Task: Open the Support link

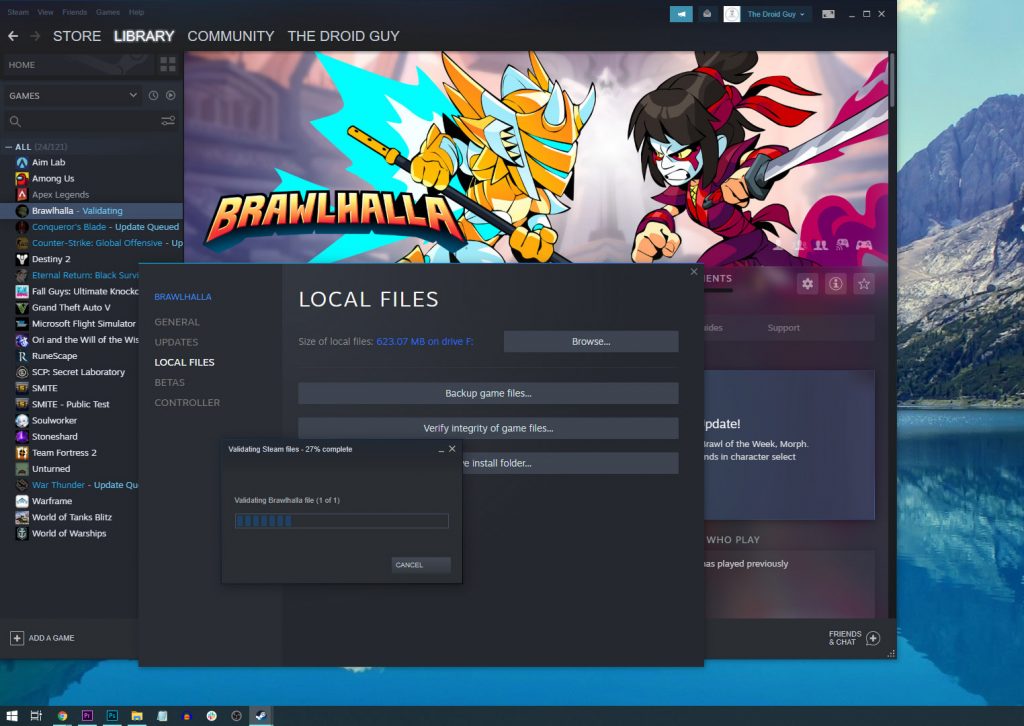Action: 784,328
